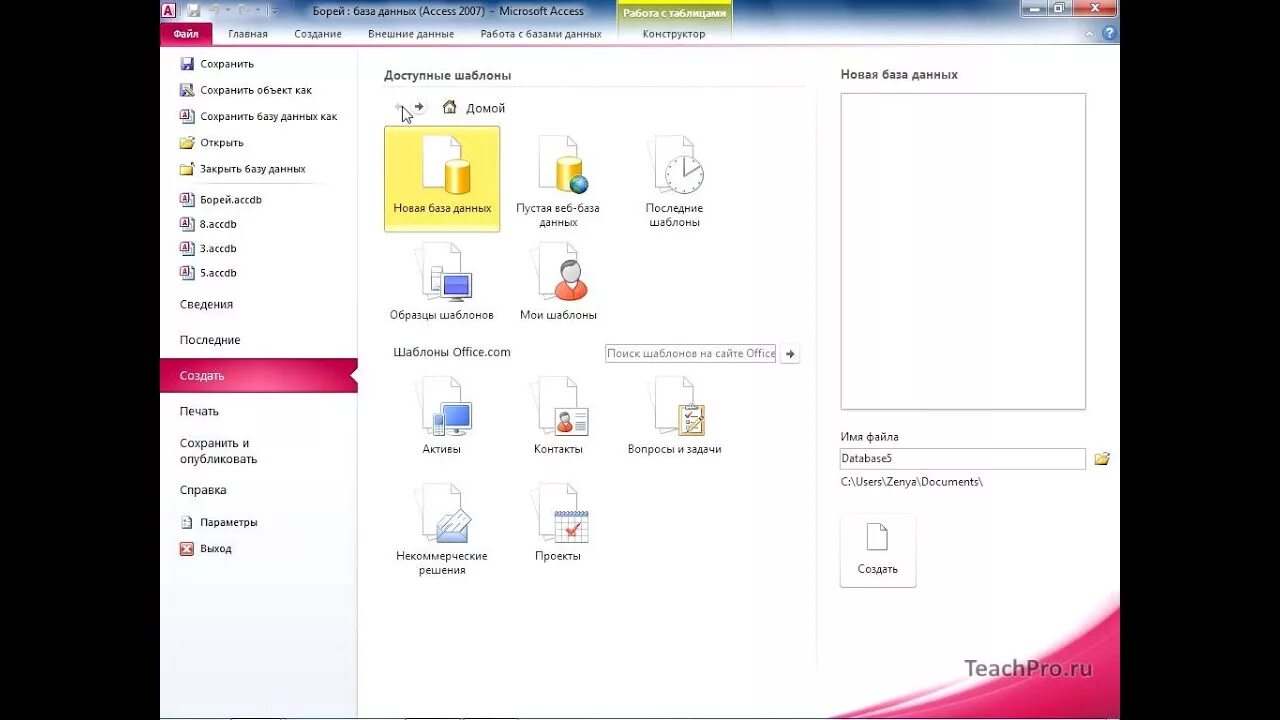This screenshot has height=720, width=1280.
Task: Open recent file Борей.accdb
Action: (221, 199)
